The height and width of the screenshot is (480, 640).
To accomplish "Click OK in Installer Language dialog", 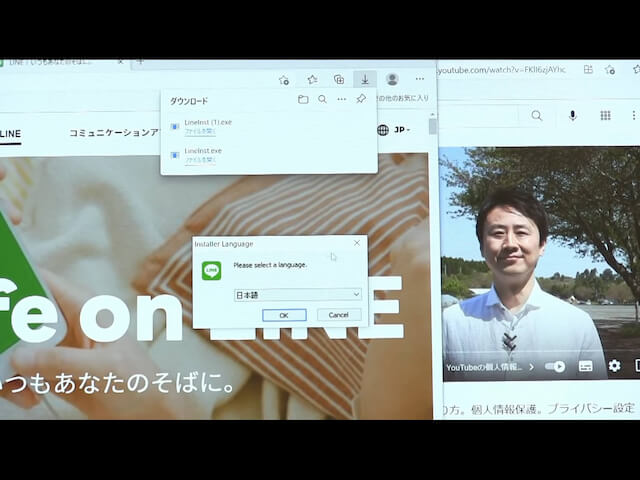I will pyautogui.click(x=284, y=315).
